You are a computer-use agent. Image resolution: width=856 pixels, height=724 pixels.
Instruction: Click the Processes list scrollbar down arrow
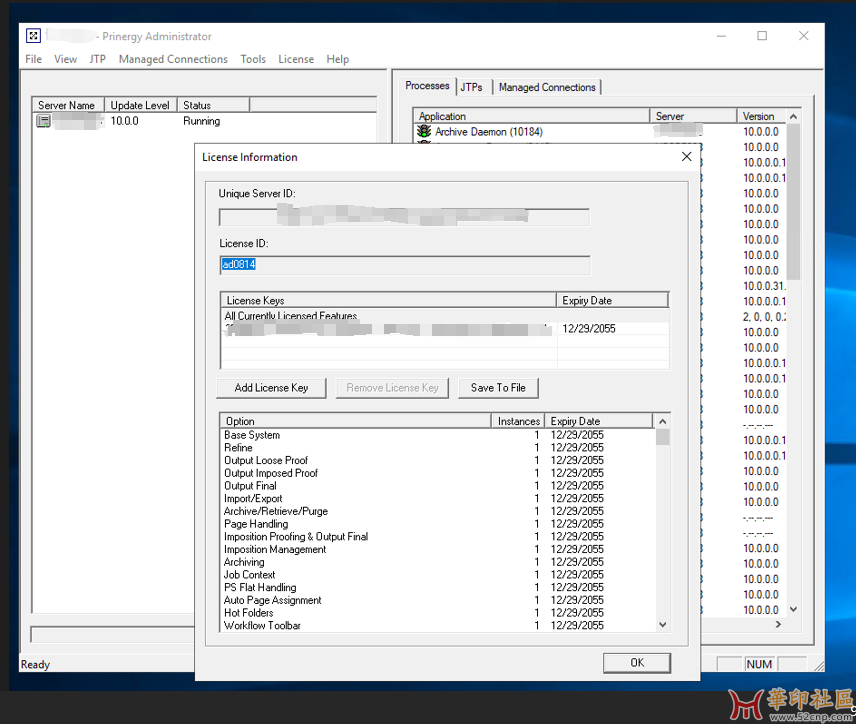click(x=793, y=609)
